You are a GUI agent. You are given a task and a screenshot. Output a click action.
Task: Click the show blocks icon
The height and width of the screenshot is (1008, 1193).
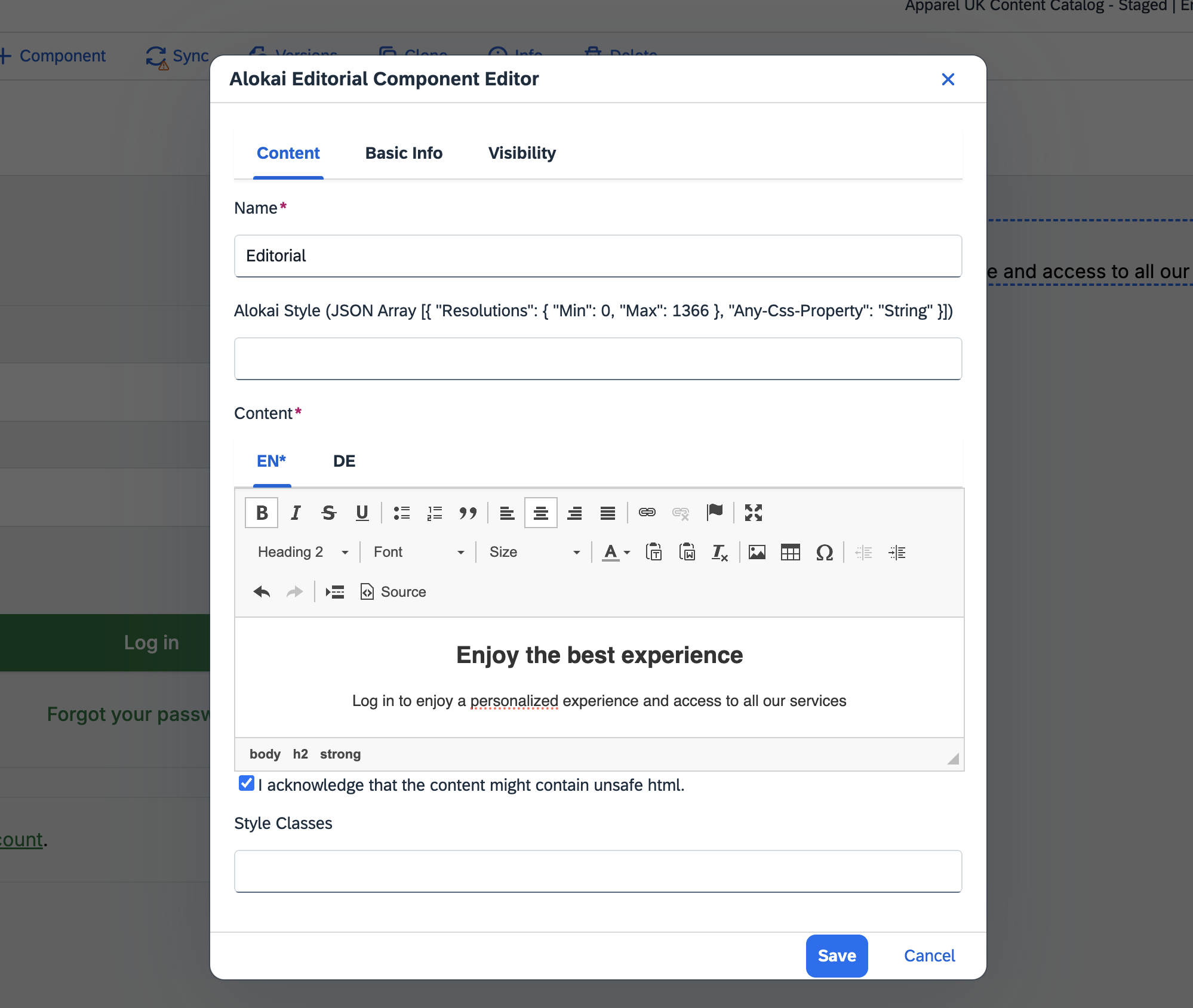[335, 592]
